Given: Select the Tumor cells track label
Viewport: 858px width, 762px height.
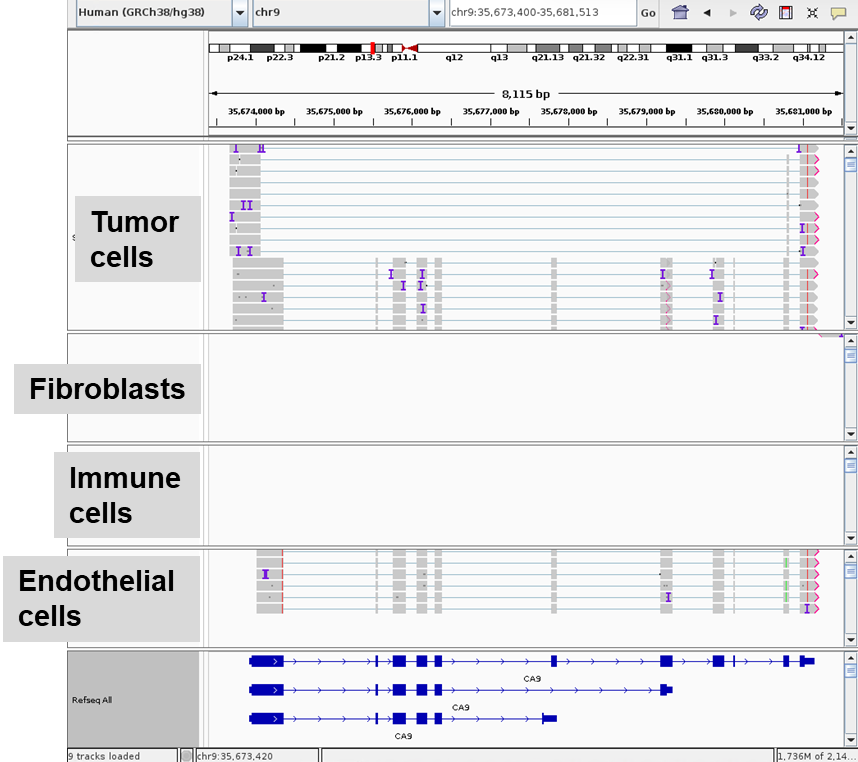Looking at the screenshot, I should (137, 239).
